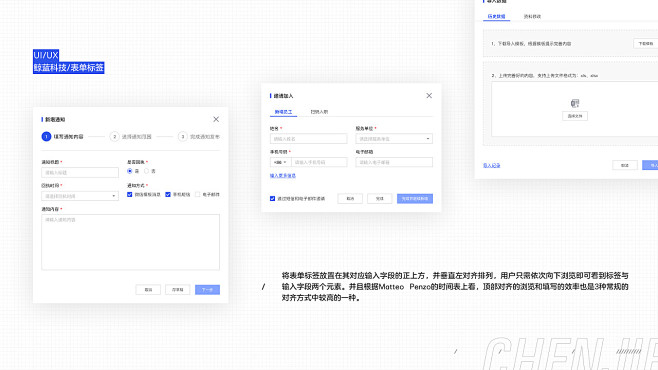
Task: Open the import records link in import dialog
Action: pos(492,165)
